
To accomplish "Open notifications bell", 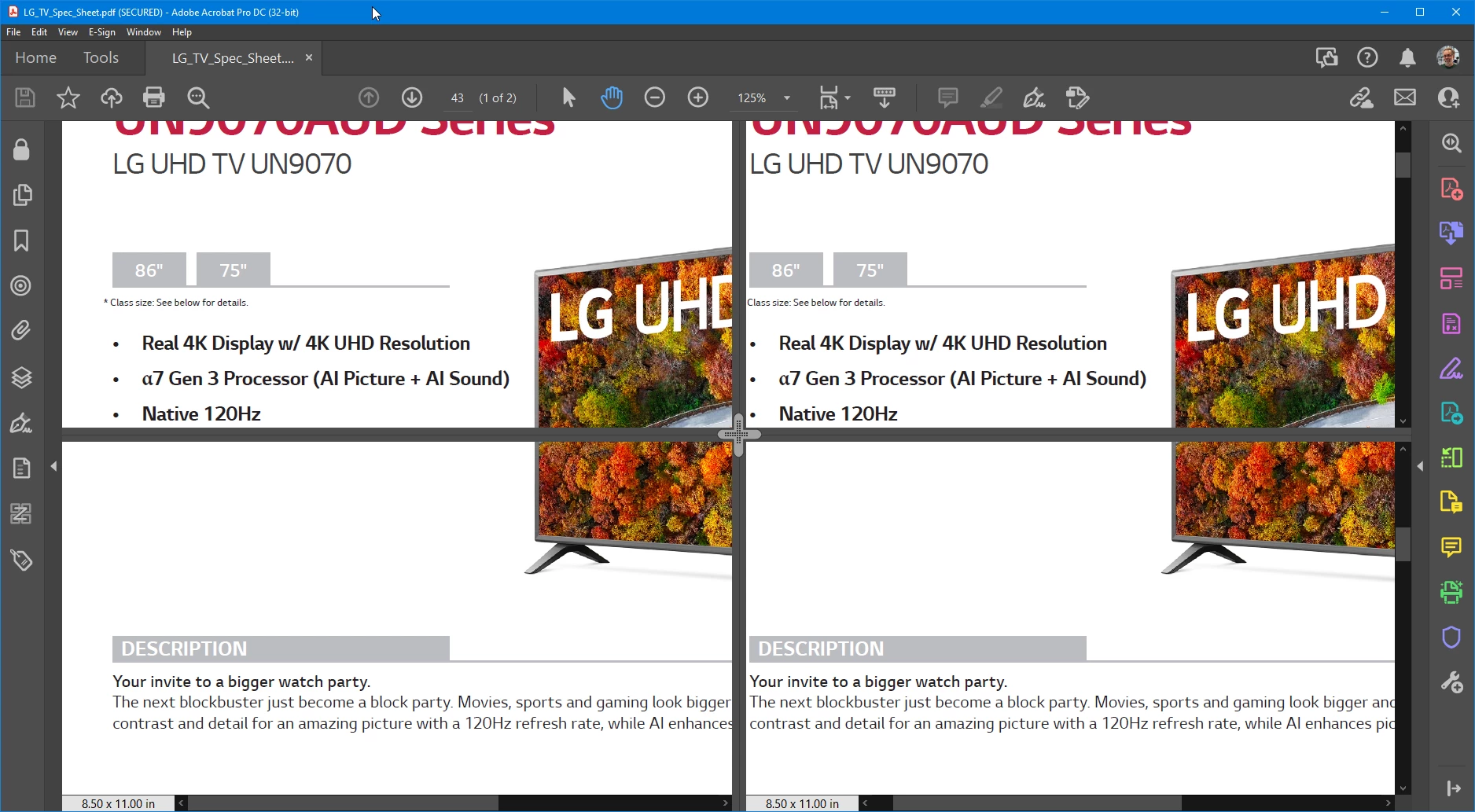I will click(1407, 57).
